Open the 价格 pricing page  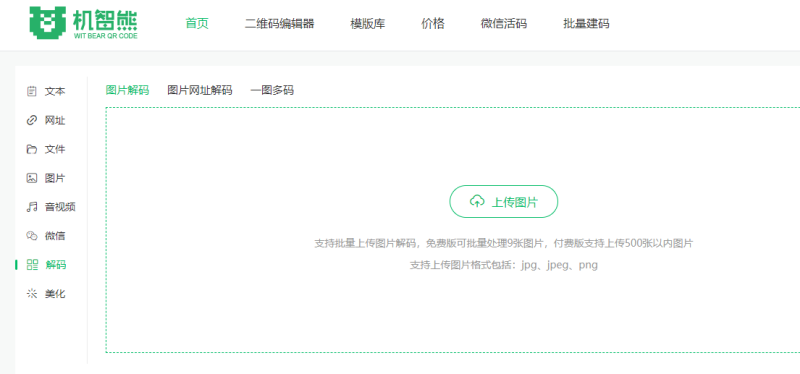click(x=433, y=23)
